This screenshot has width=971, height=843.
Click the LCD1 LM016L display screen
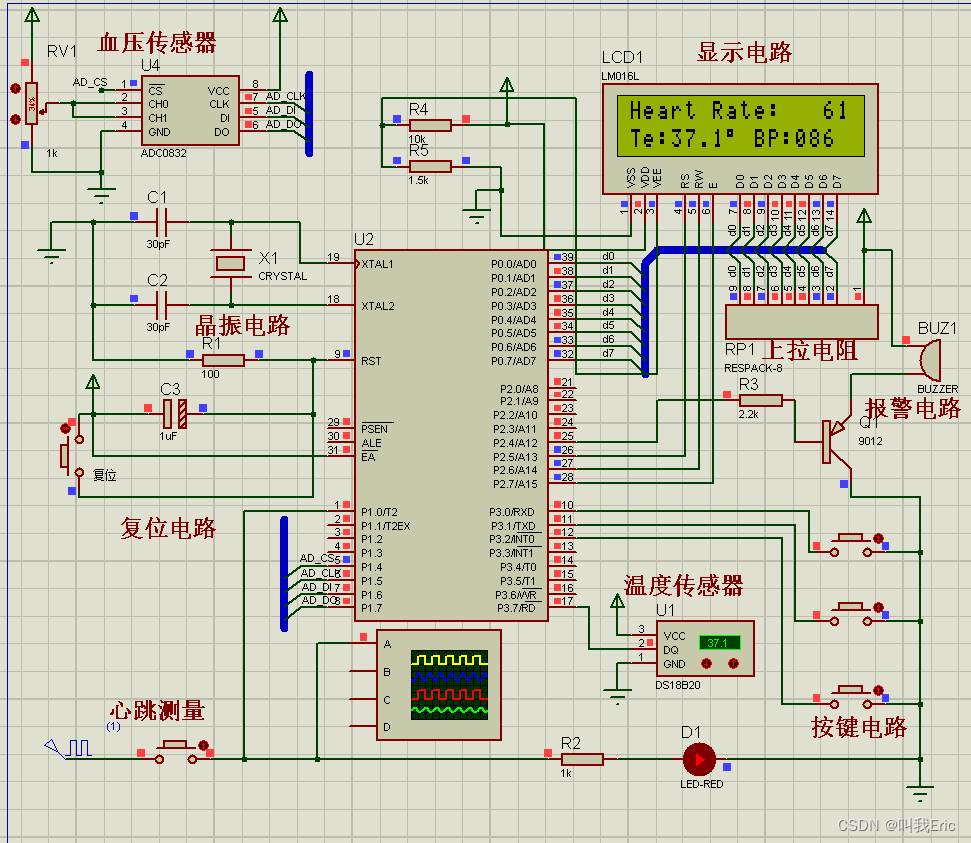click(741, 126)
